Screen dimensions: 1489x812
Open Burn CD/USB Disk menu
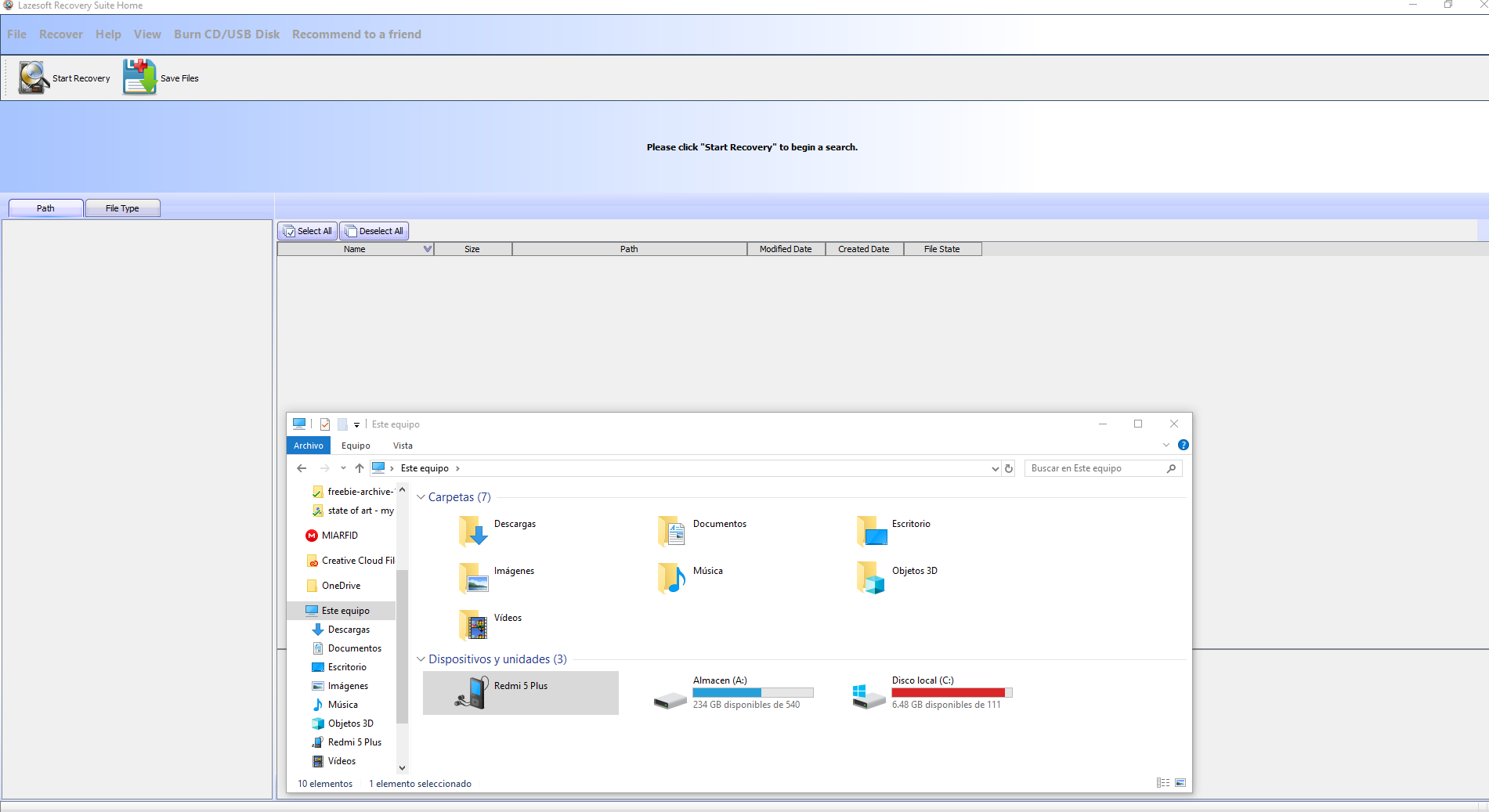point(226,34)
